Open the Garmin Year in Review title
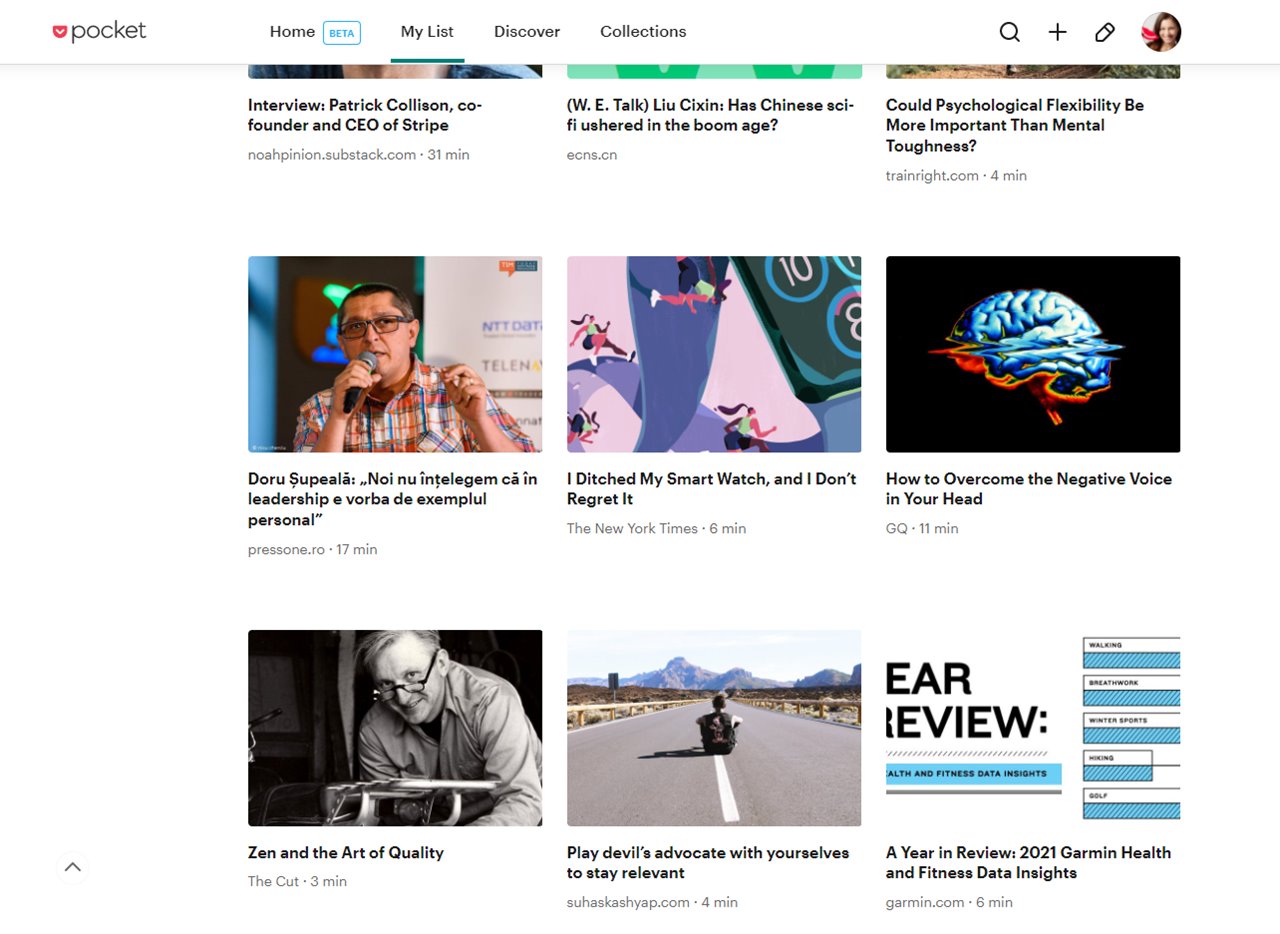 click(1029, 863)
